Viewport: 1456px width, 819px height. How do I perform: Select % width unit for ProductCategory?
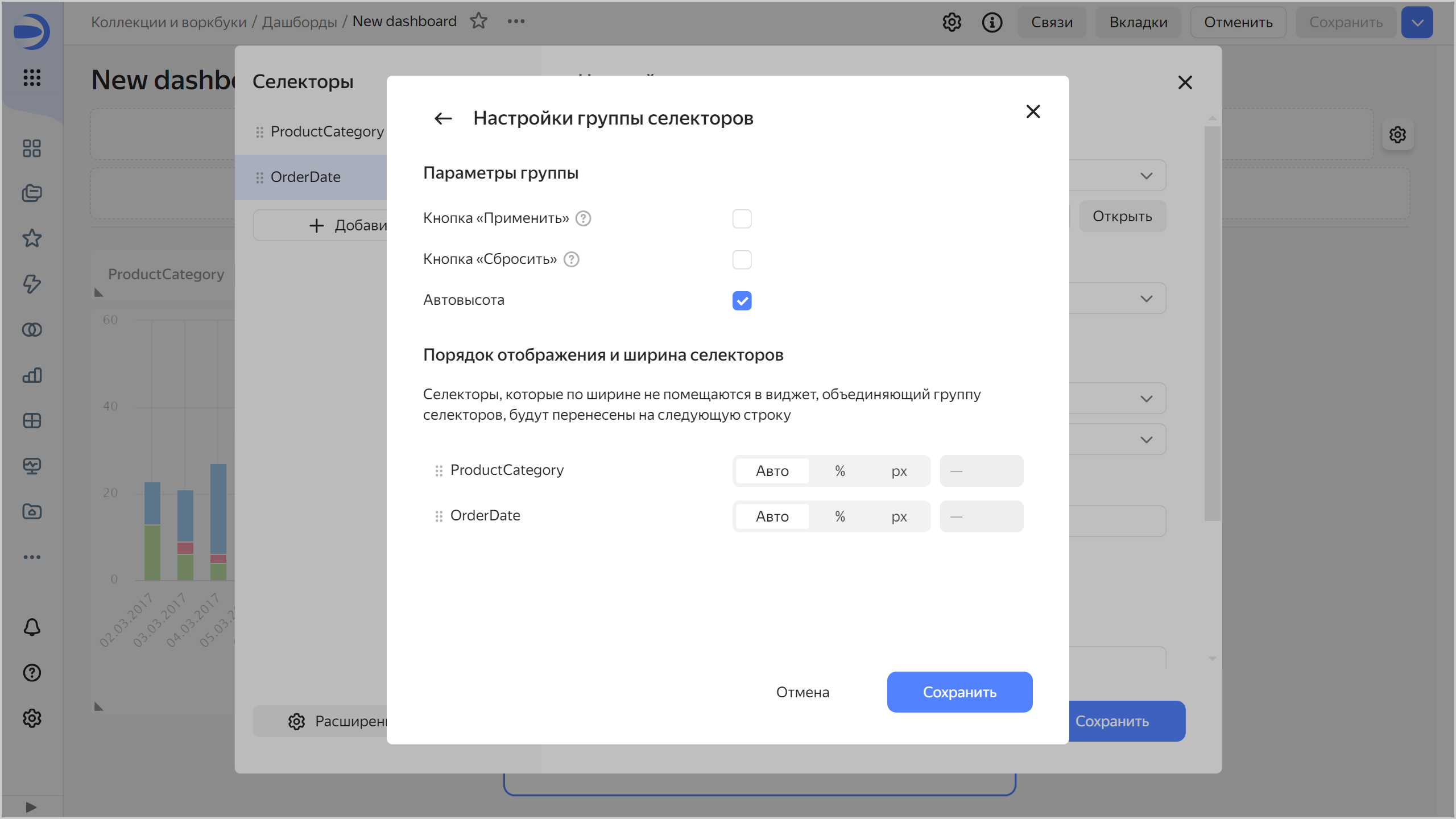coord(839,471)
